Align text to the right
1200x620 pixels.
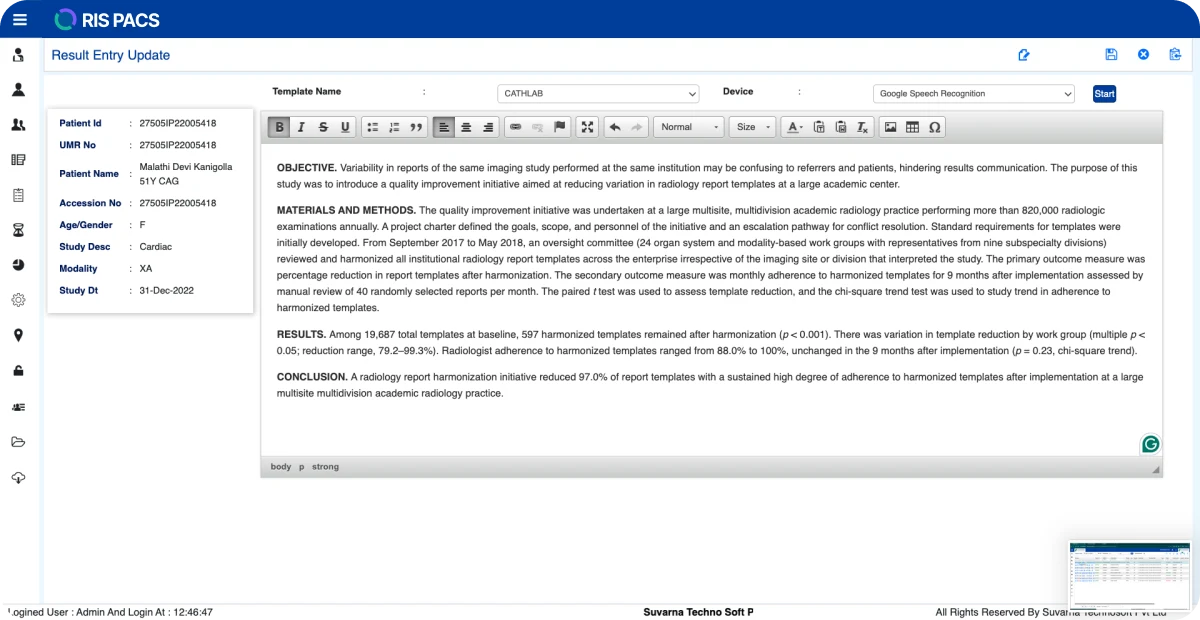click(488, 127)
